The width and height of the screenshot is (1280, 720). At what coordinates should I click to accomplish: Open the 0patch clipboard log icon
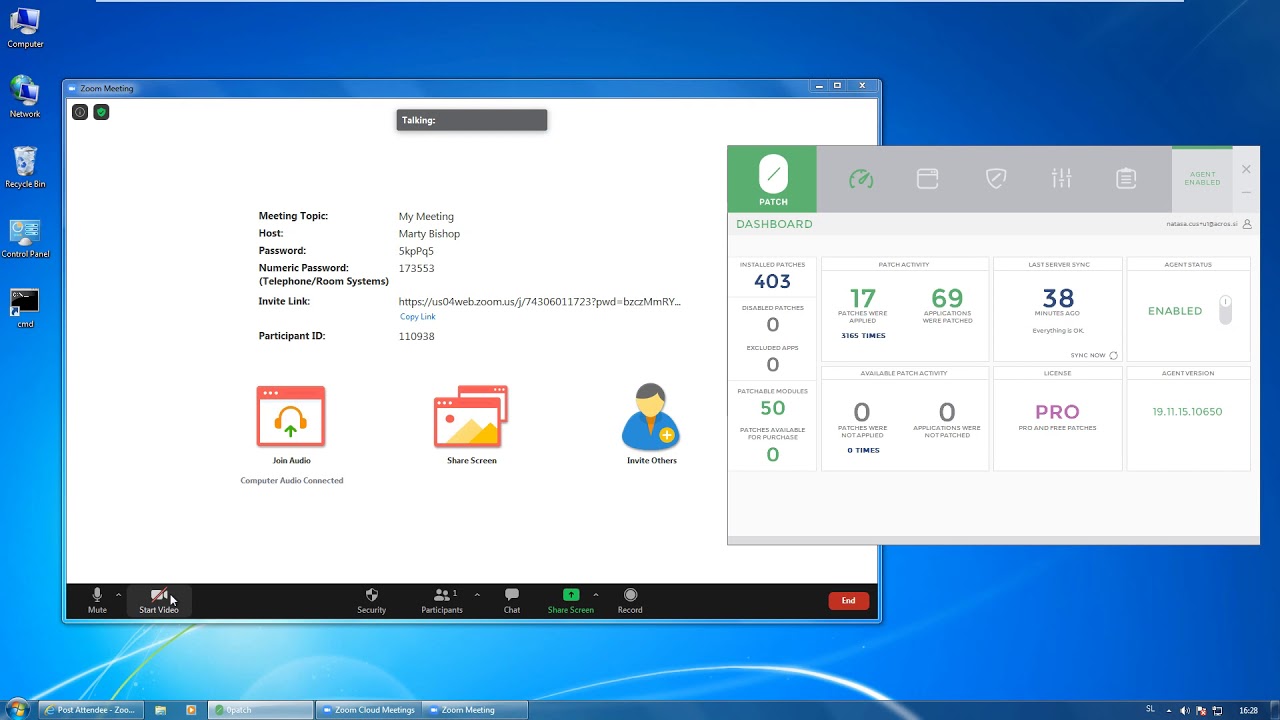coord(1126,179)
